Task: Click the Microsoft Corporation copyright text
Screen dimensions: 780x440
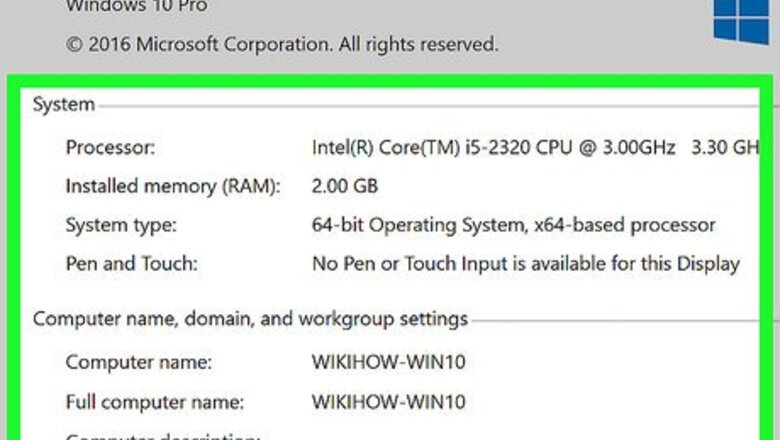Action: [x=281, y=45]
